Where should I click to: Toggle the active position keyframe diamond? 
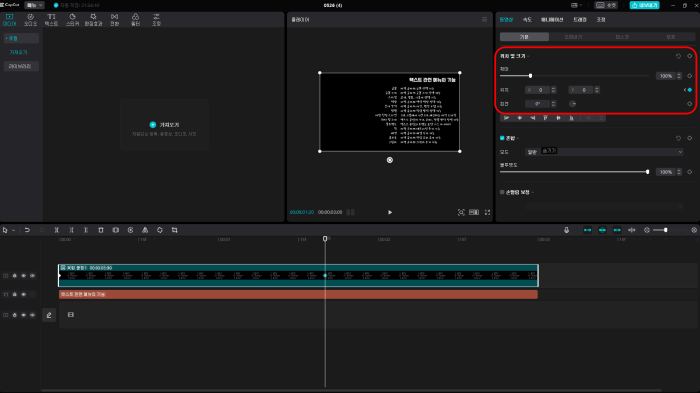[690, 90]
